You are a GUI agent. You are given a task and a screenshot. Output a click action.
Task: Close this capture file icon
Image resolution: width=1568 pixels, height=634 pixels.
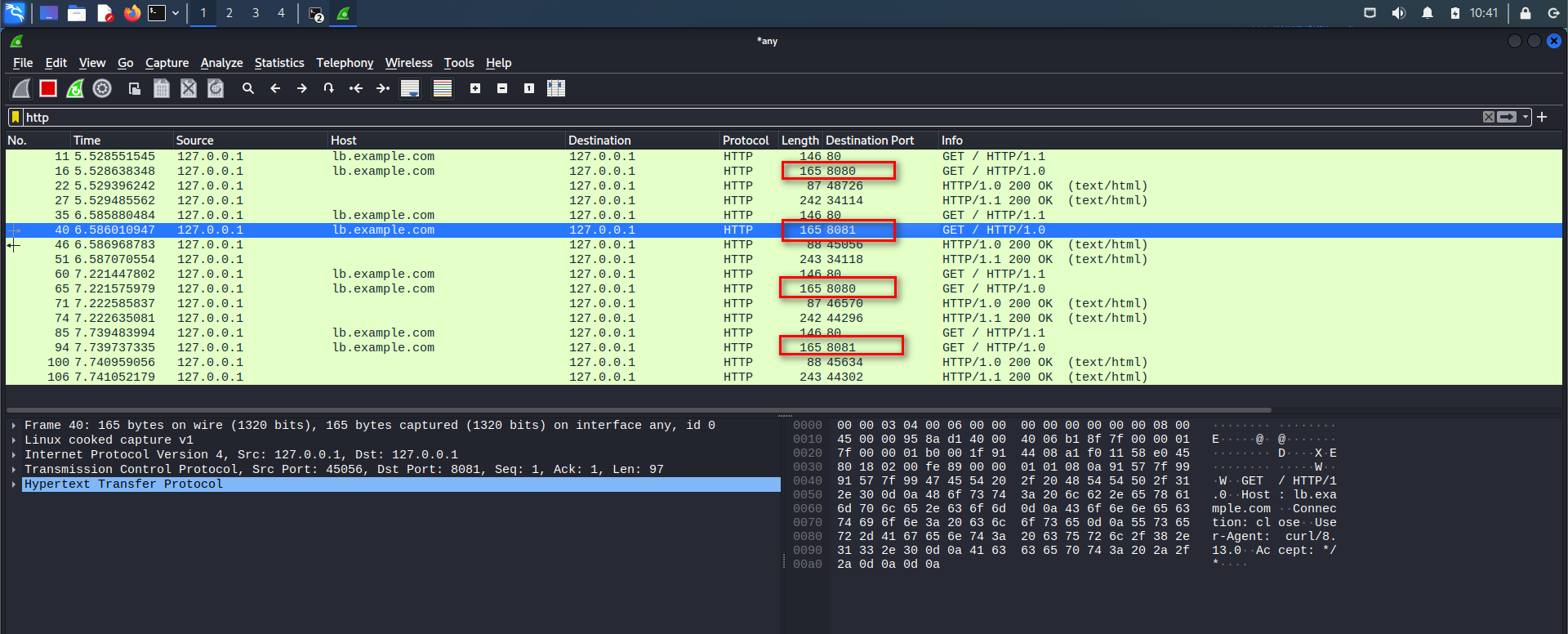tap(189, 88)
